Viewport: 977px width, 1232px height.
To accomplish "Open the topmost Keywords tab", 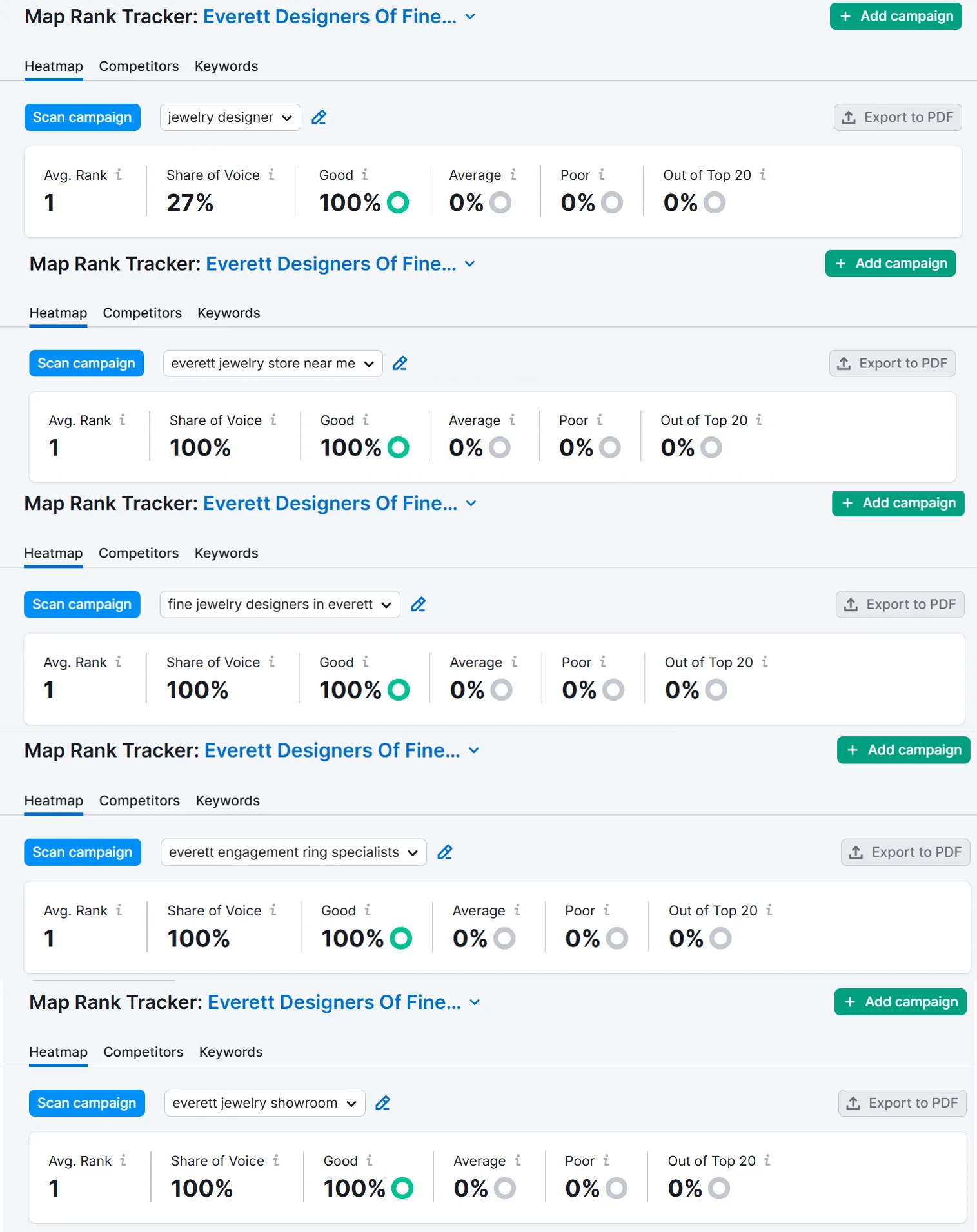I will (226, 66).
